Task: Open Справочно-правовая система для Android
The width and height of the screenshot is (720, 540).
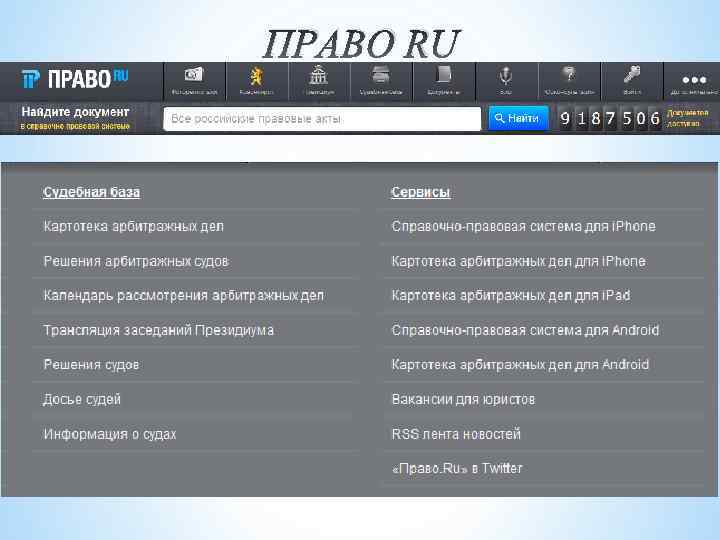Action: click(x=525, y=330)
